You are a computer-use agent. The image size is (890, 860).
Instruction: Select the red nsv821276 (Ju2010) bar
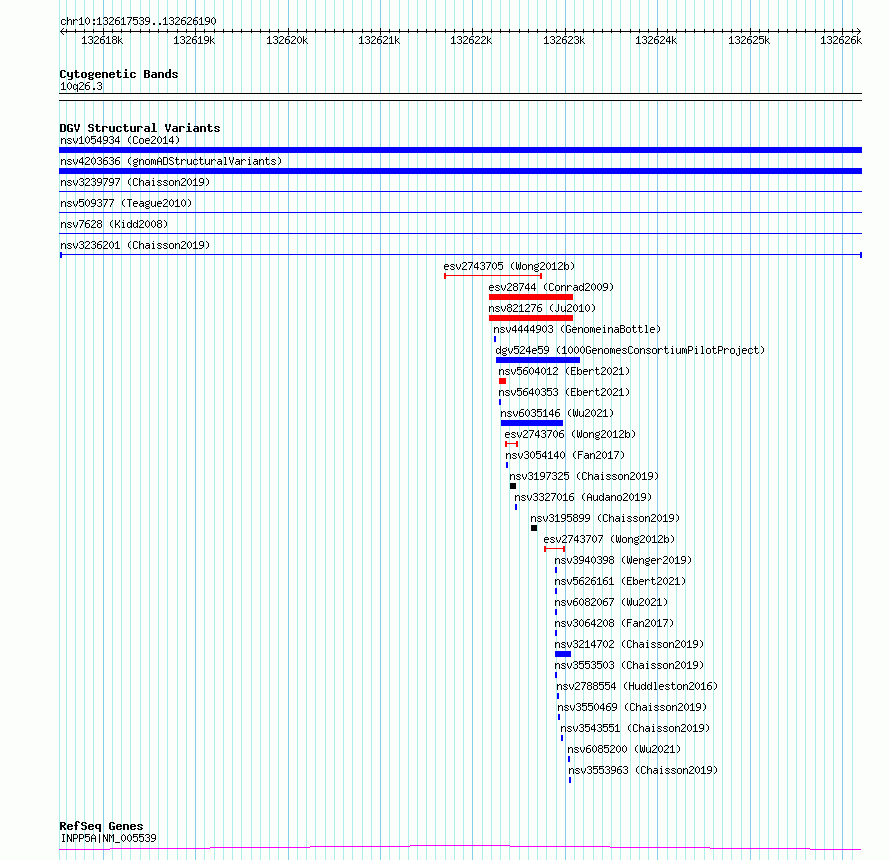[531, 318]
